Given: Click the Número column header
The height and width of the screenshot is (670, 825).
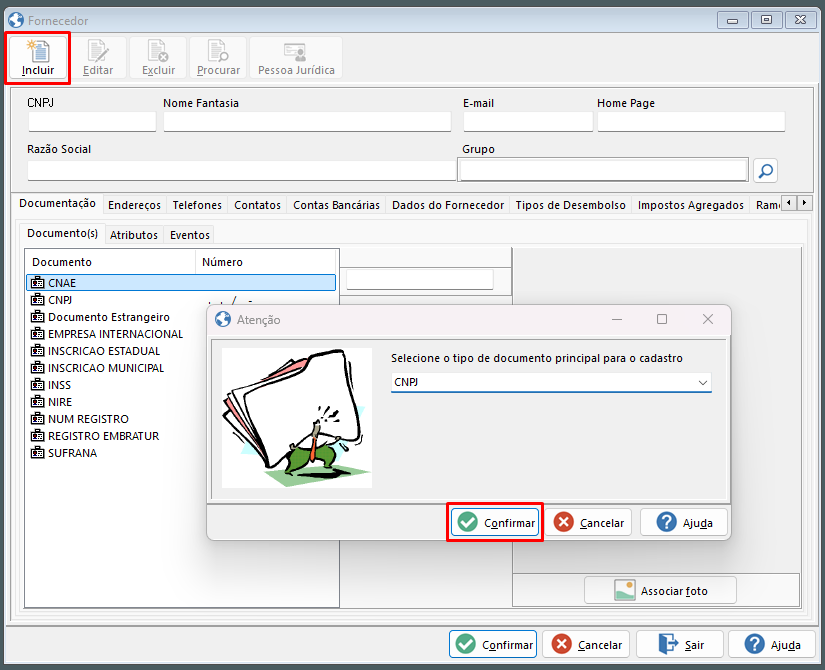Looking at the screenshot, I should [x=266, y=262].
